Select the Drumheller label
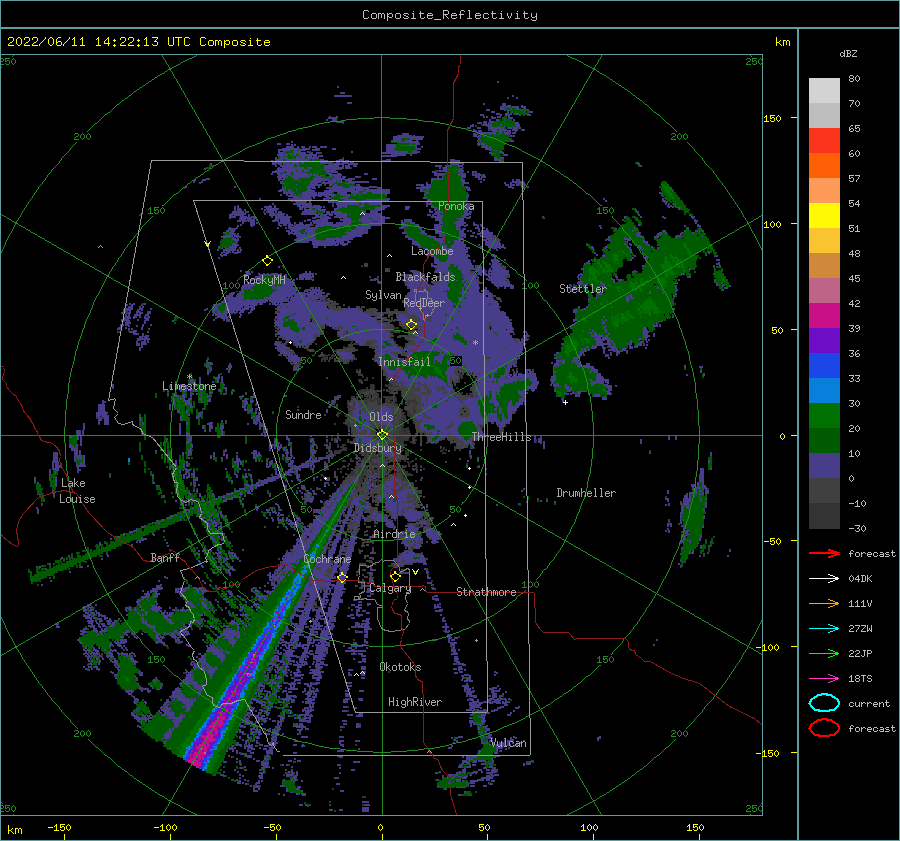 click(586, 493)
